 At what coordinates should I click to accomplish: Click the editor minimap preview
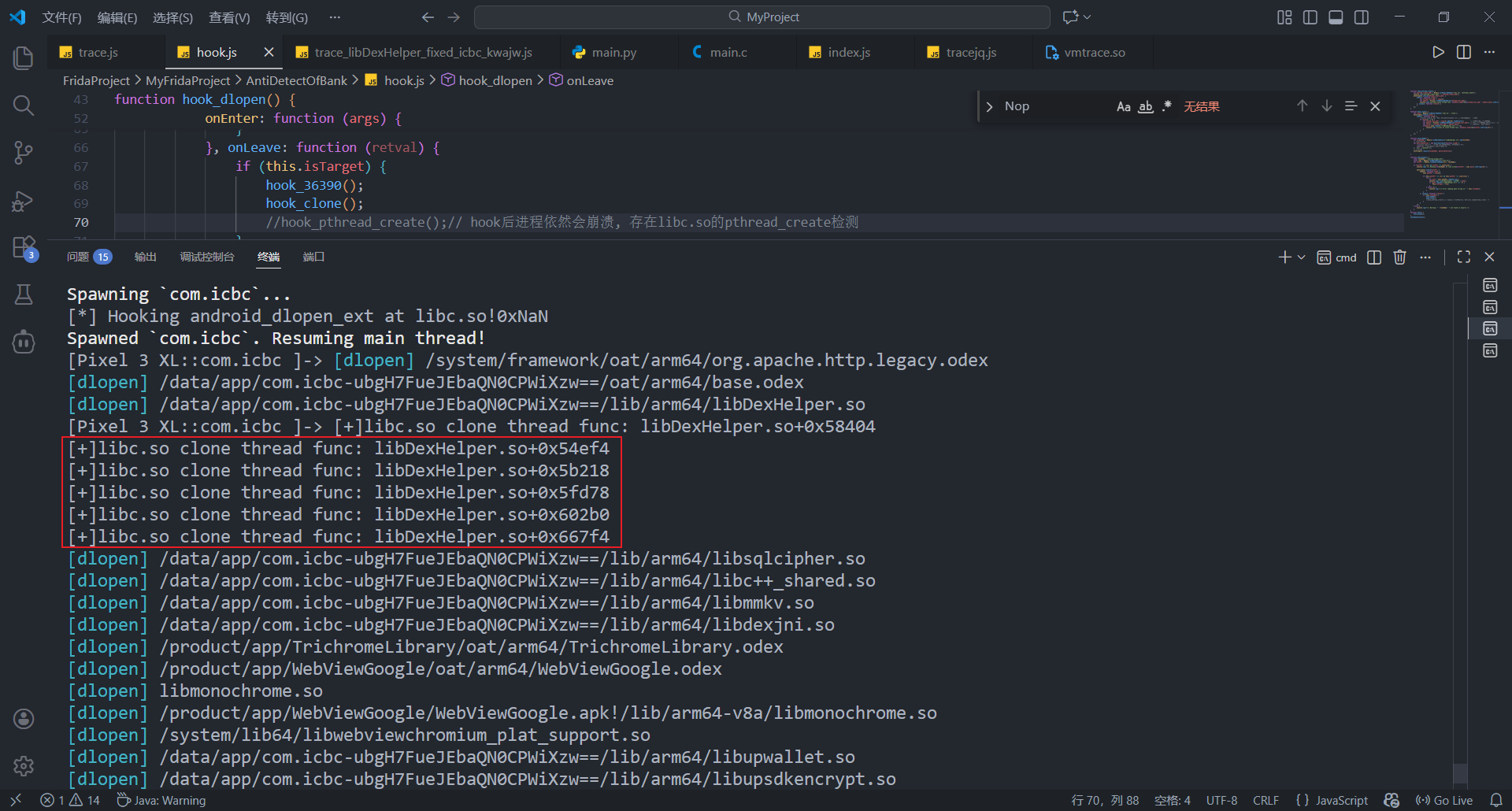1453,154
